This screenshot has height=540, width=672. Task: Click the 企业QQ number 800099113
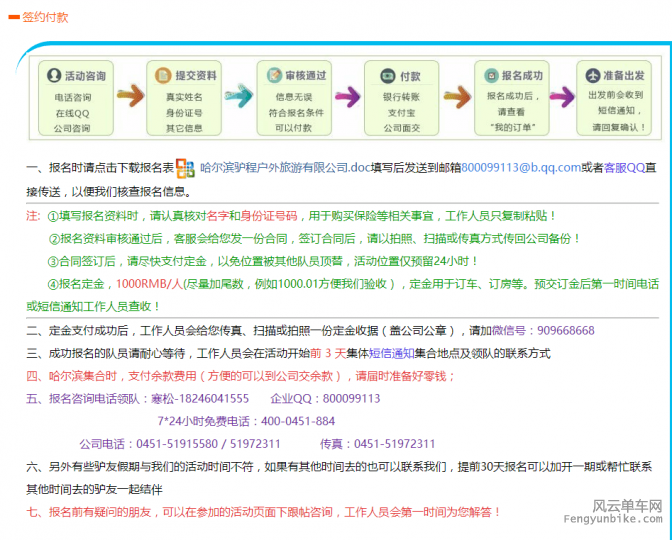[351, 398]
